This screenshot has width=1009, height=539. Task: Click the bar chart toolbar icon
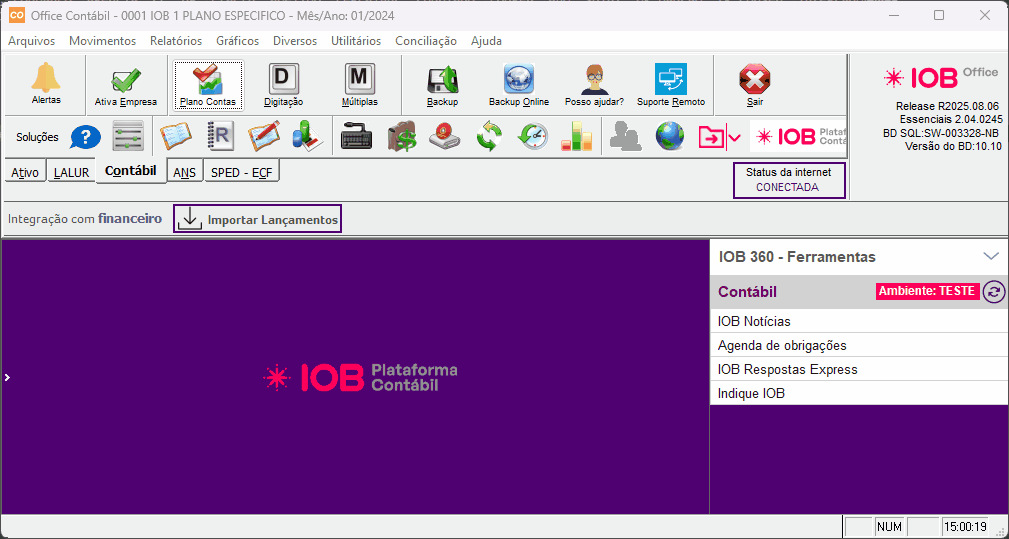pos(576,136)
